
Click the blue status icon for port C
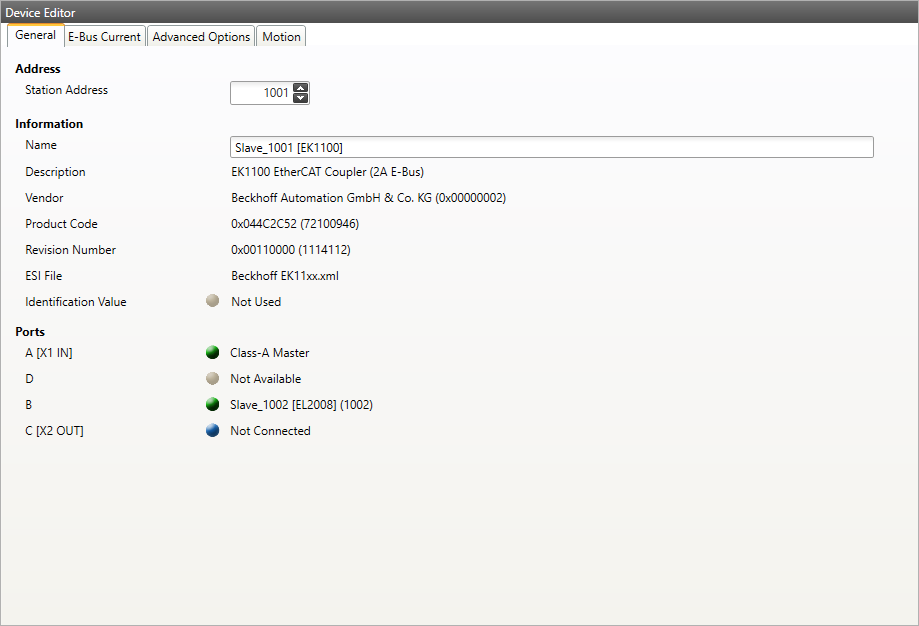pyautogui.click(x=212, y=431)
